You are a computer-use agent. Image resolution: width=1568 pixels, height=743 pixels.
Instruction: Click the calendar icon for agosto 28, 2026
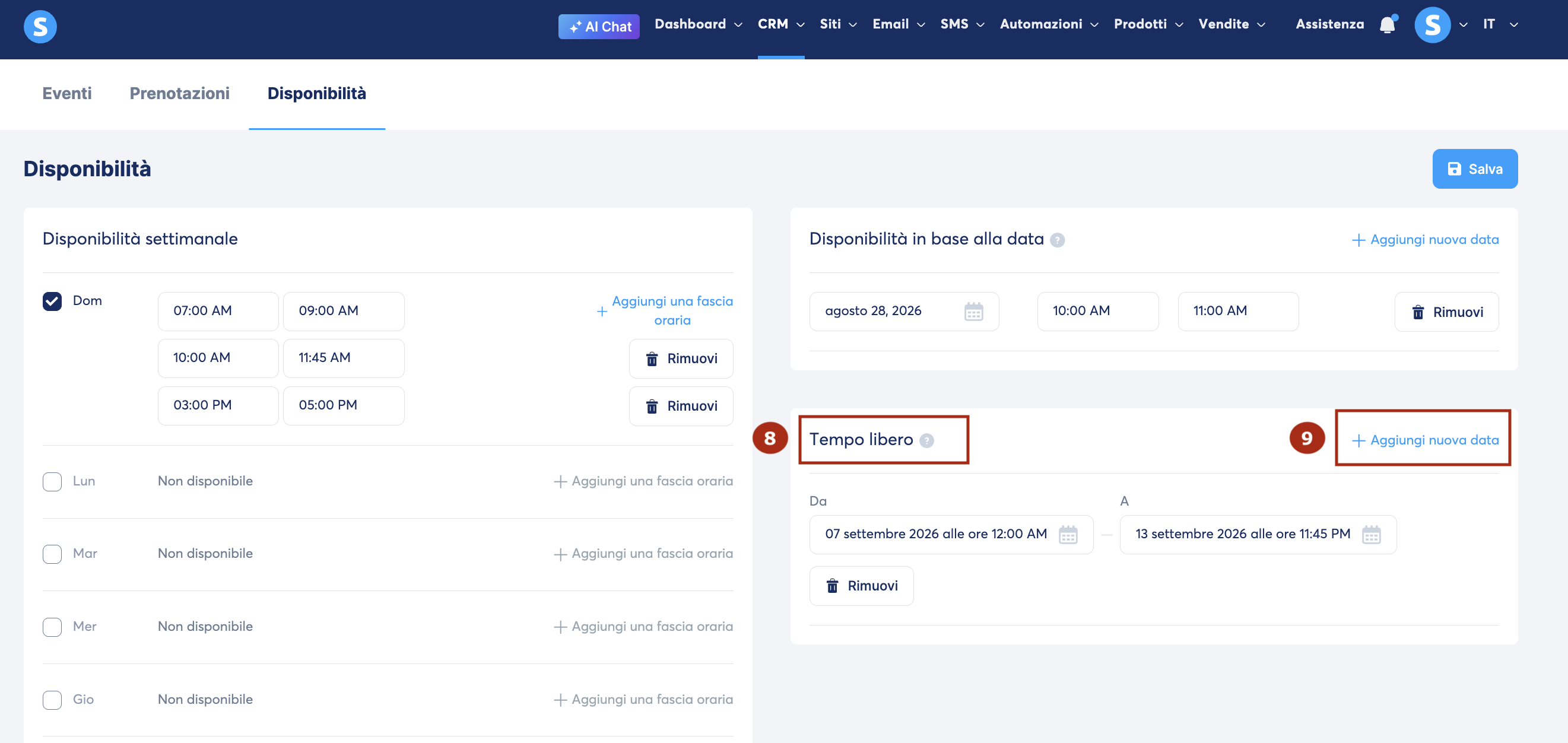[973, 312]
